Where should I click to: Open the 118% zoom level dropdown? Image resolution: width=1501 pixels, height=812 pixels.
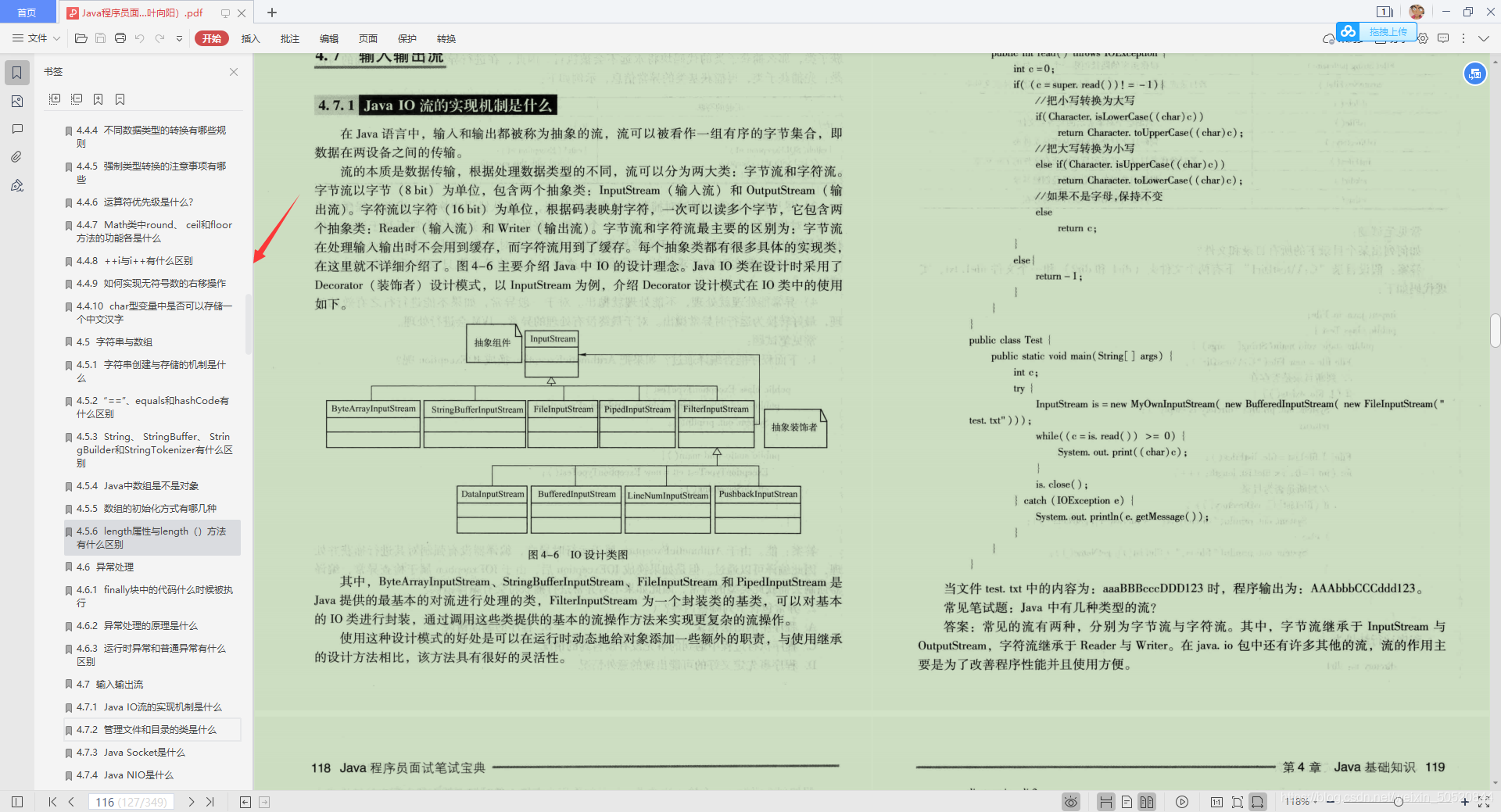pyautogui.click(x=1300, y=802)
